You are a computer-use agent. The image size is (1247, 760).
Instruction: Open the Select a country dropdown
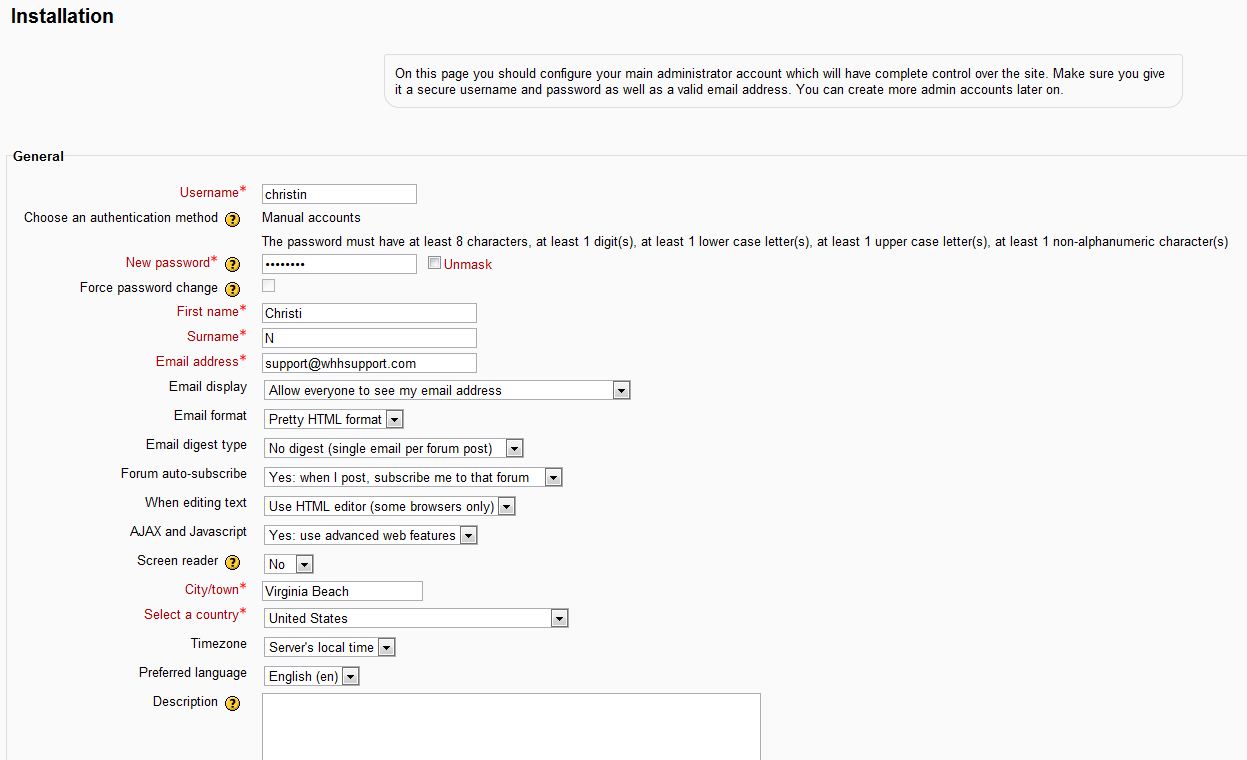416,618
